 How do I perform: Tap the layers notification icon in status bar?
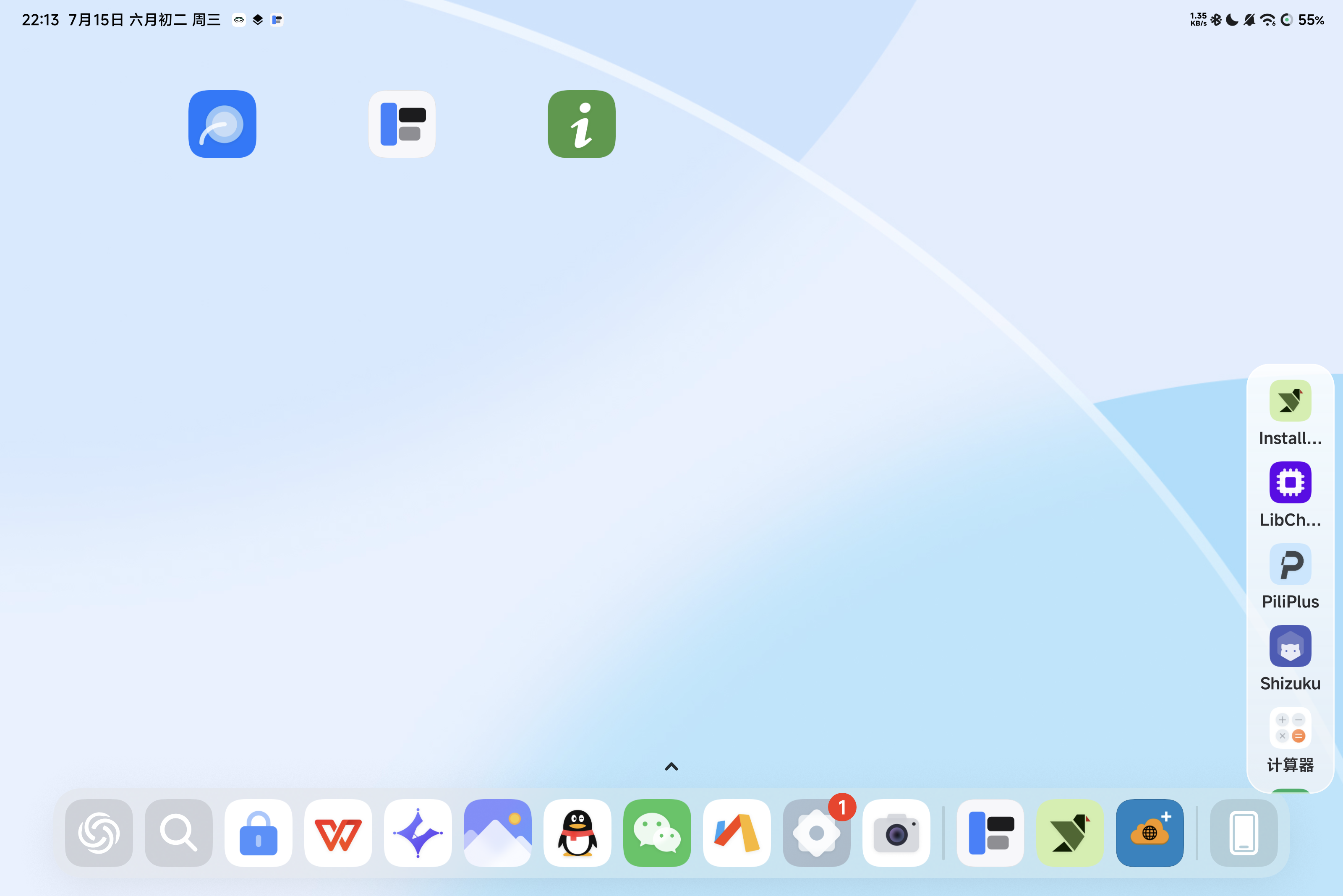258,20
